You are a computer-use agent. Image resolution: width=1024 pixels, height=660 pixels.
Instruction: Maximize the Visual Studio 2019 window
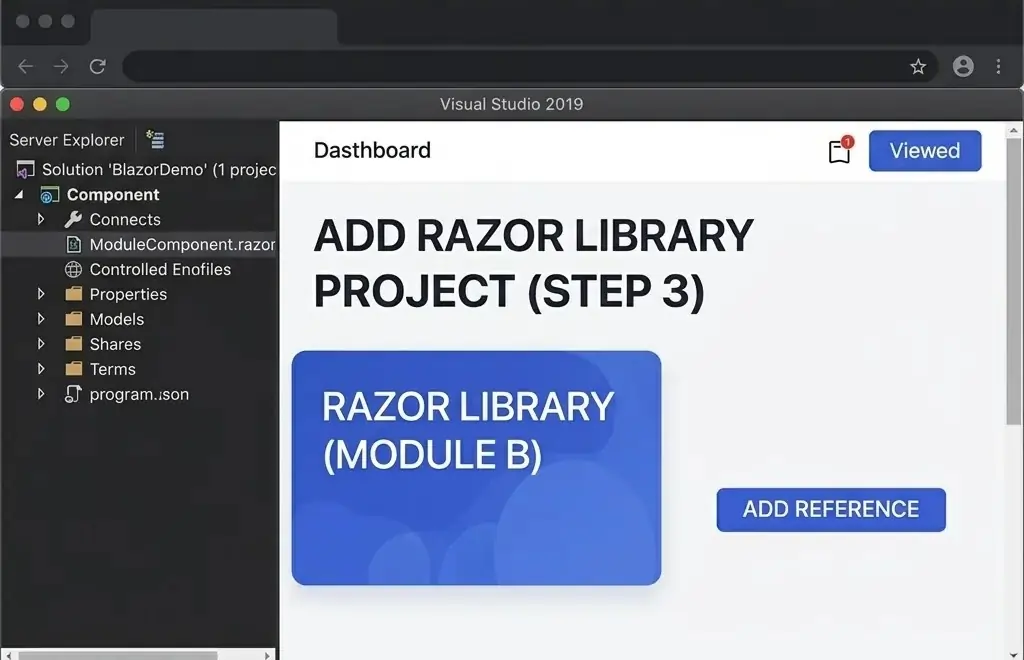click(x=63, y=104)
